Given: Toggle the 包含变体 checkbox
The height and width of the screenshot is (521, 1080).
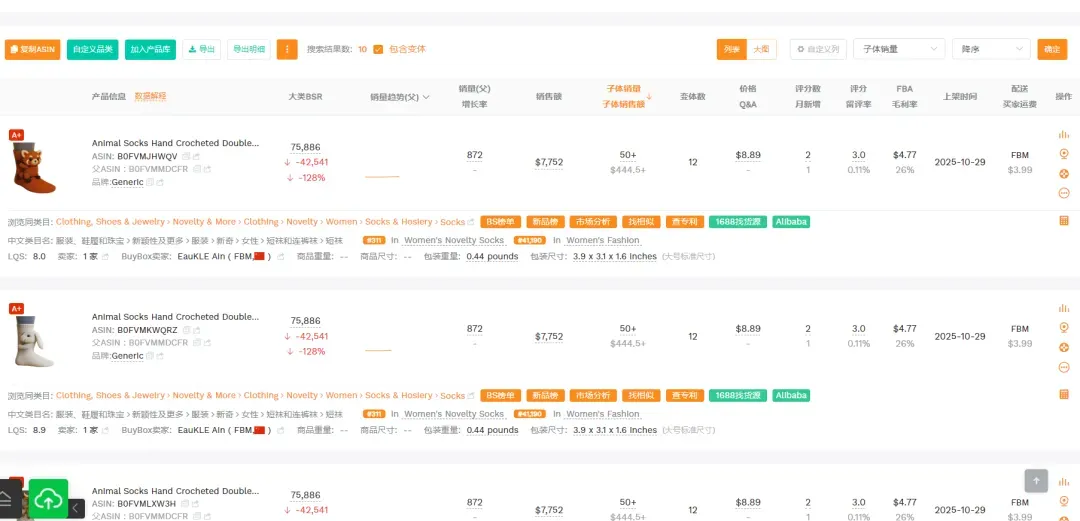Looking at the screenshot, I should pyautogui.click(x=378, y=49).
